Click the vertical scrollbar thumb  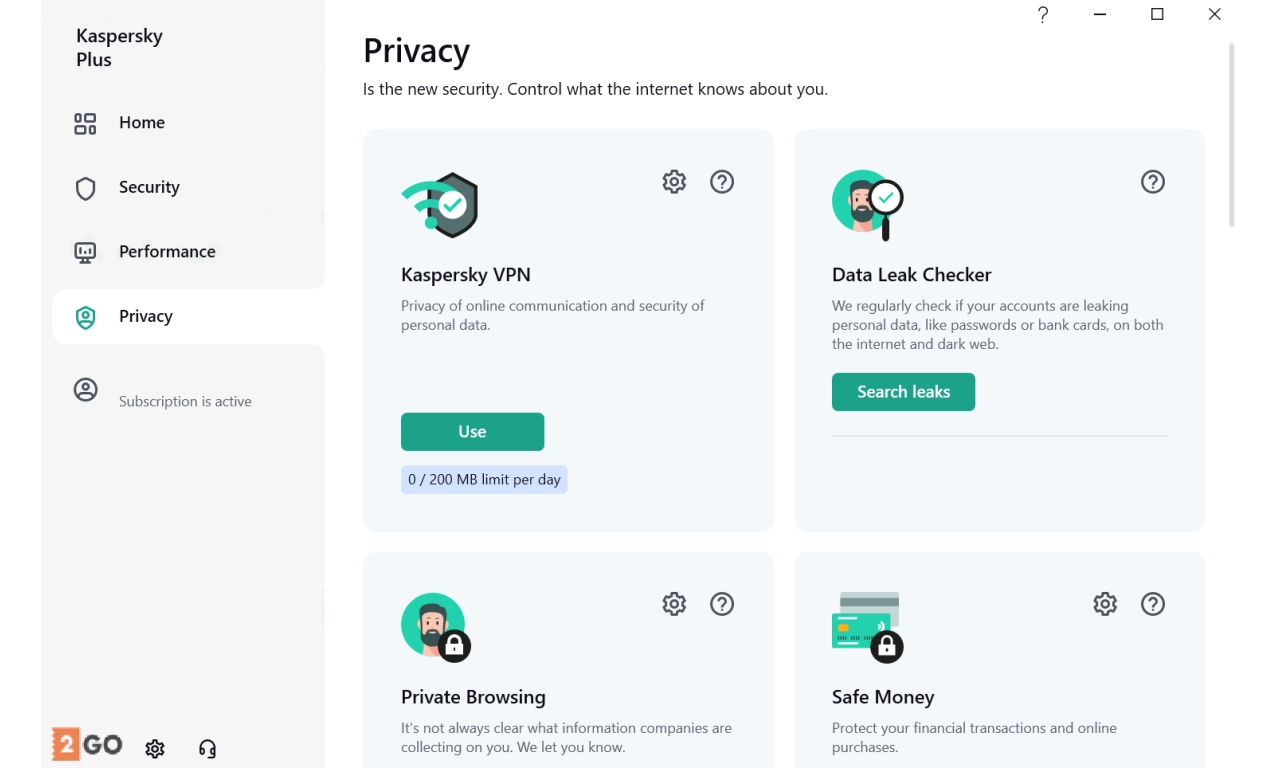click(1232, 135)
